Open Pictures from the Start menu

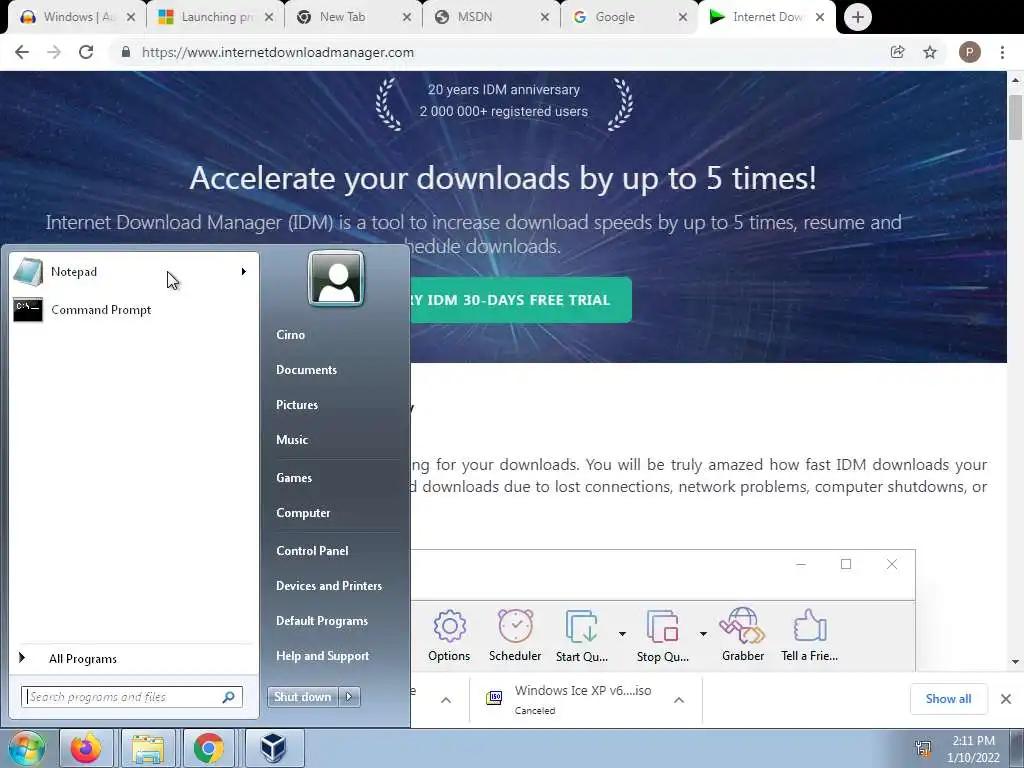click(297, 405)
